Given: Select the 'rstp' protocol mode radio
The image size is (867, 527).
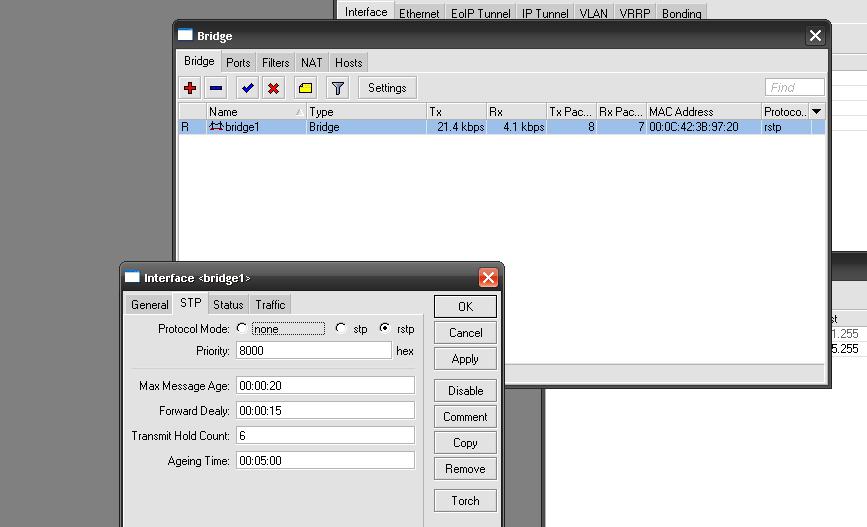Looking at the screenshot, I should click(384, 328).
